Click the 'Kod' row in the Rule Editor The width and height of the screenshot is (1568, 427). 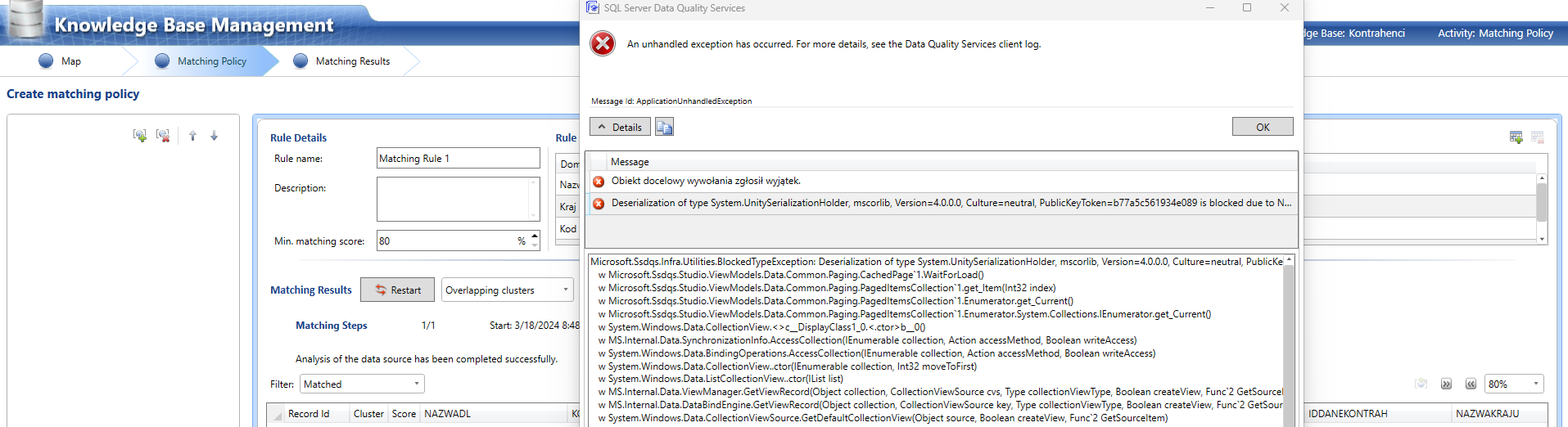click(568, 229)
